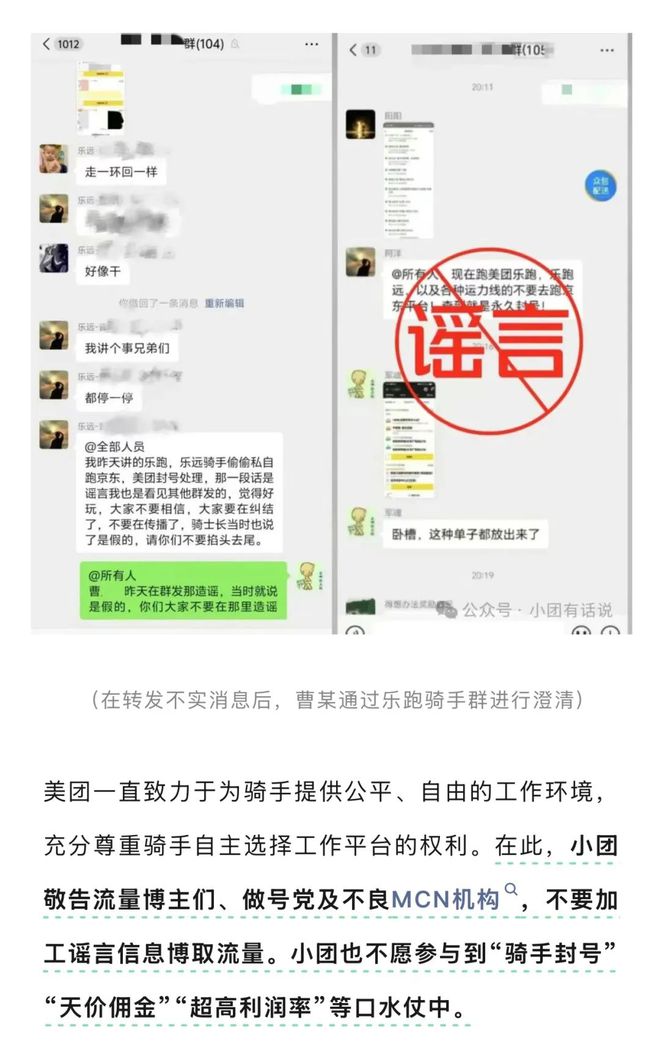Viewport: 660px width, 1055px height.
Task: Open the dark order screenshot thumbnail
Action: tap(408, 439)
